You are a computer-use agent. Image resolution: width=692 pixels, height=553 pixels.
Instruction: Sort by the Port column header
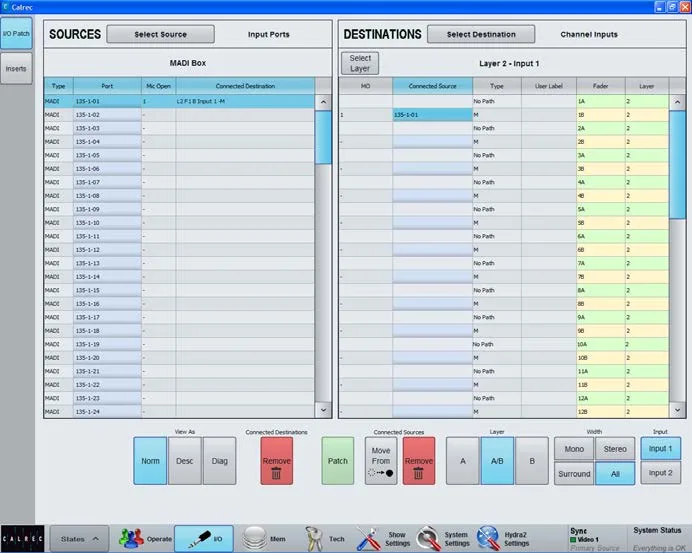point(107,86)
